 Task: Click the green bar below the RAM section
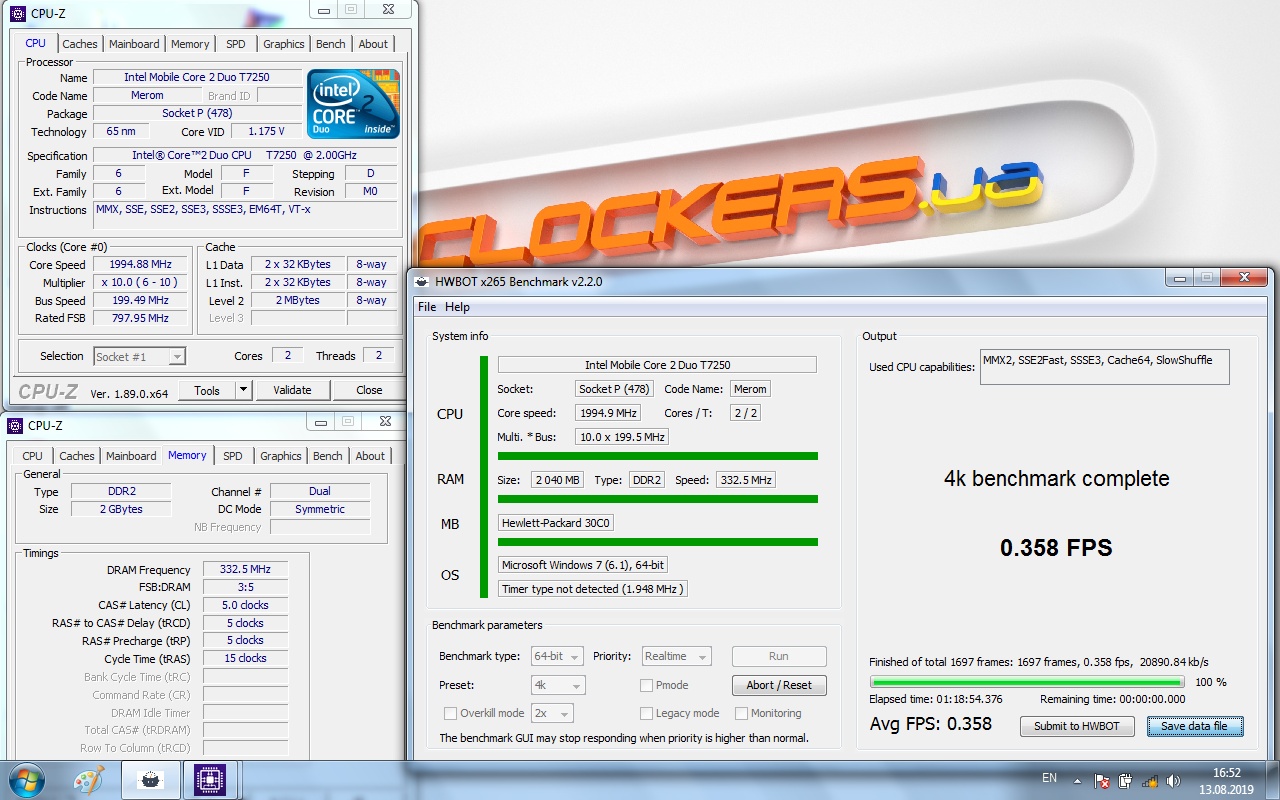coord(658,498)
